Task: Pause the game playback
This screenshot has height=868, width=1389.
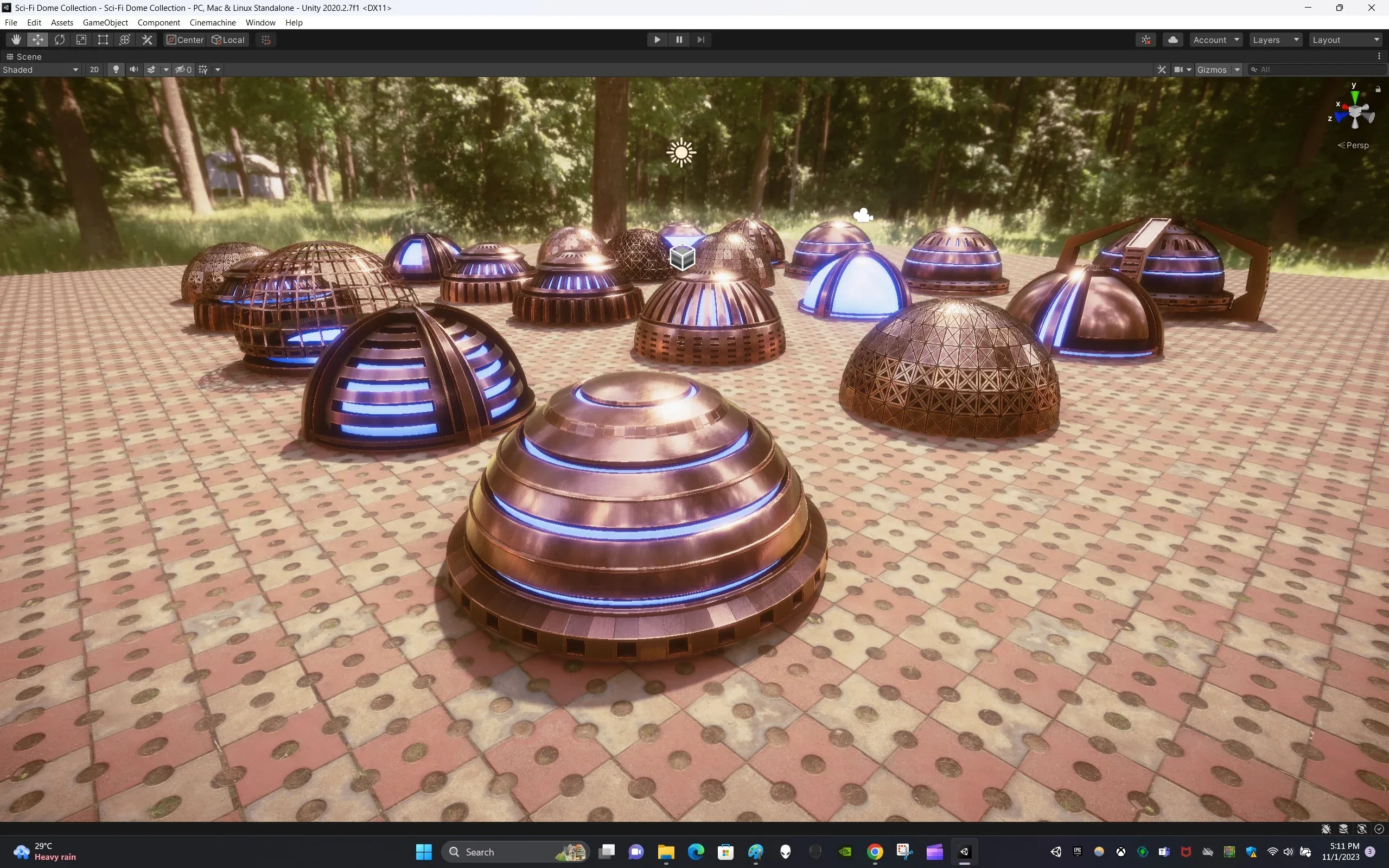Action: click(x=679, y=40)
